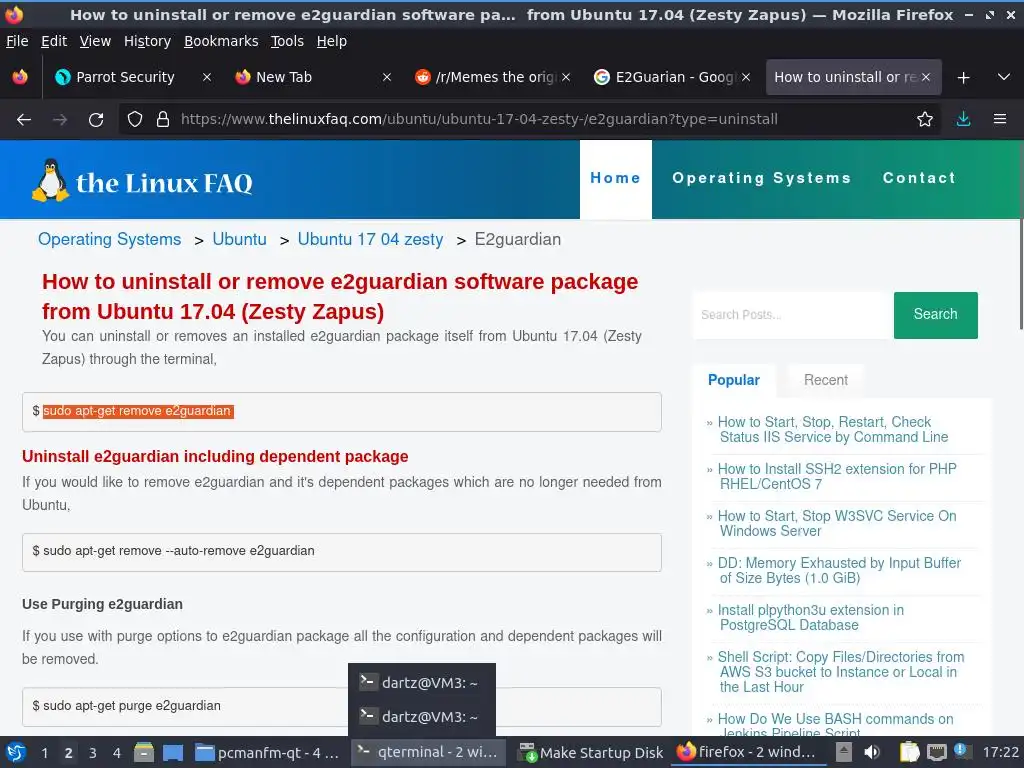Open the Firefox hamburger application menu

[x=1000, y=120]
